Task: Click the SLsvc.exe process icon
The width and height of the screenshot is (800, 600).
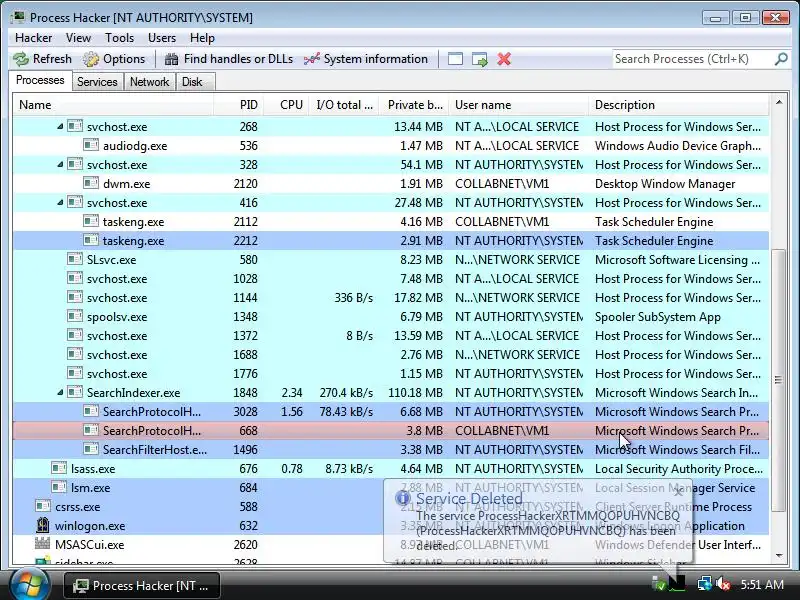Action: click(75, 259)
